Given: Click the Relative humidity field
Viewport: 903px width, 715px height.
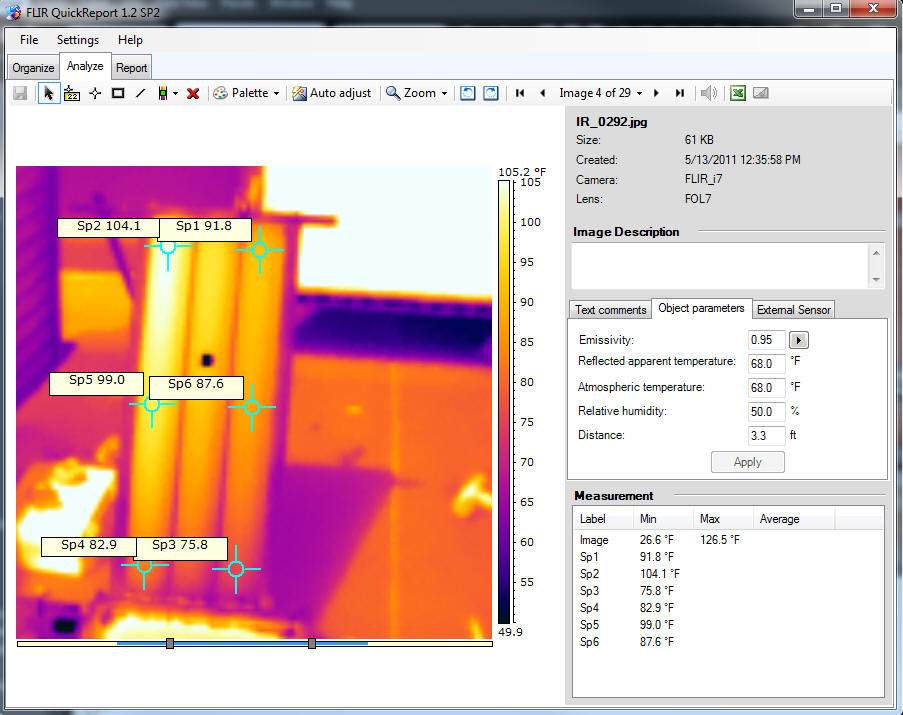Looking at the screenshot, I should pos(767,412).
